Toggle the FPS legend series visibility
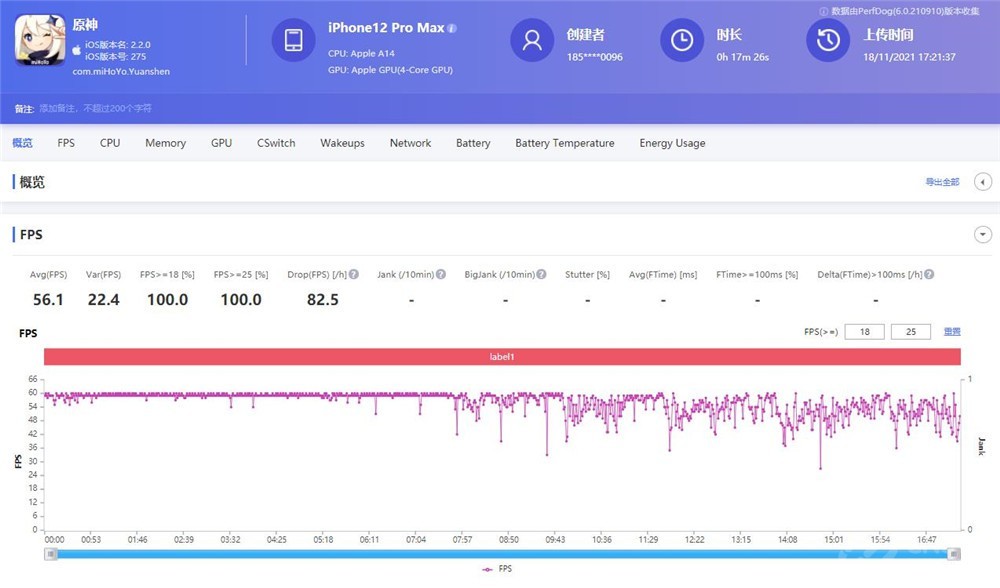Viewport: 1000px width, 588px height. pyautogui.click(x=497, y=568)
